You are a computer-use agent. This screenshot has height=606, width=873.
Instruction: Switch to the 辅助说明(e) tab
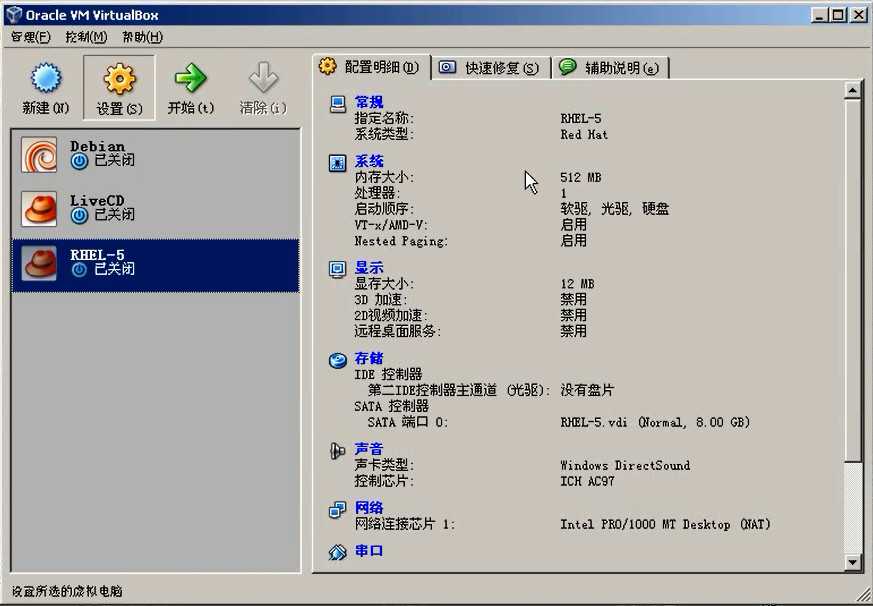pyautogui.click(x=611, y=68)
